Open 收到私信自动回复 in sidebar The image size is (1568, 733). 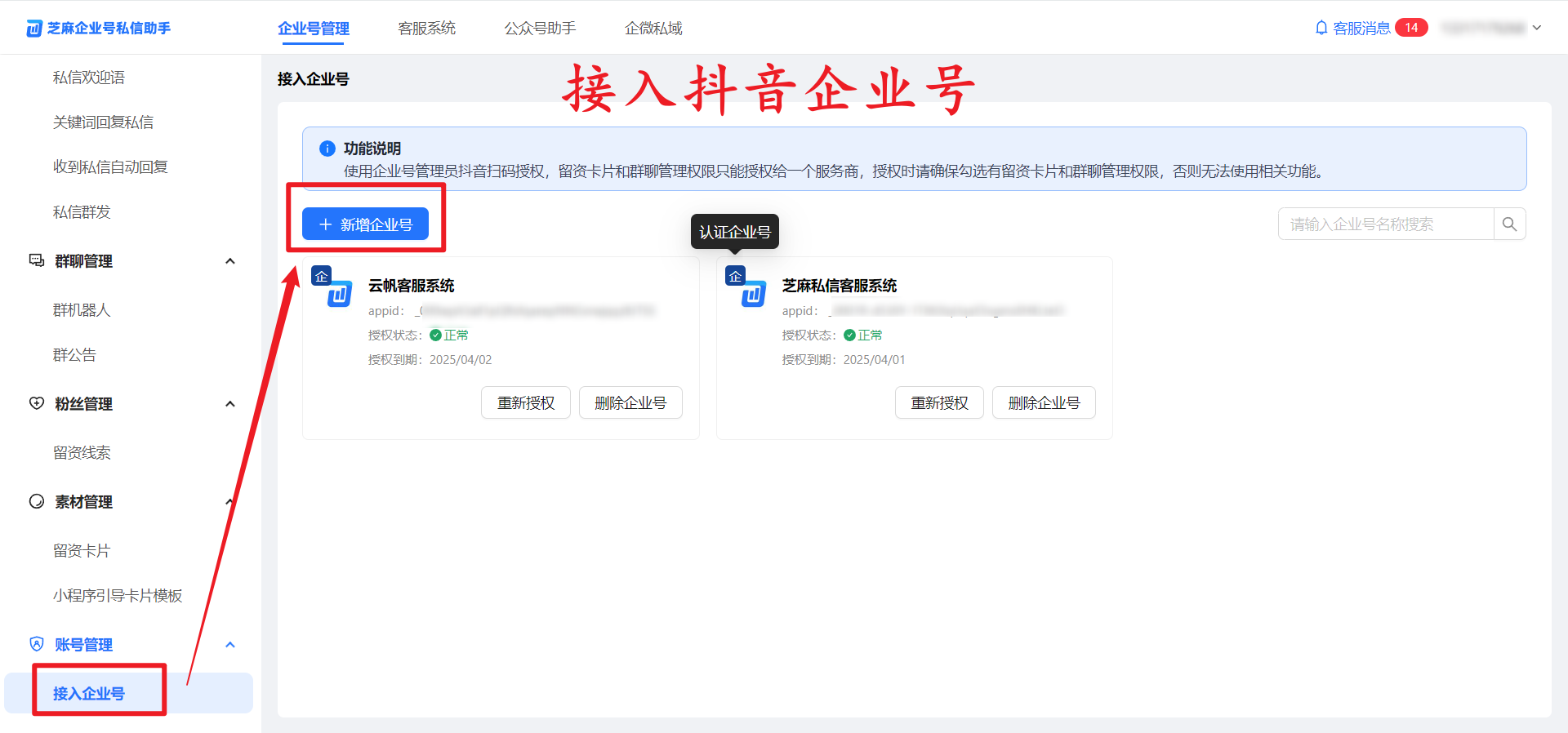(110, 167)
